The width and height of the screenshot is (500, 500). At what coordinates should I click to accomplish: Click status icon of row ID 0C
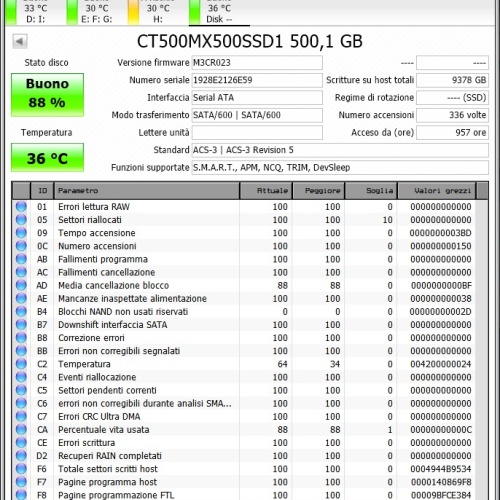(21, 246)
